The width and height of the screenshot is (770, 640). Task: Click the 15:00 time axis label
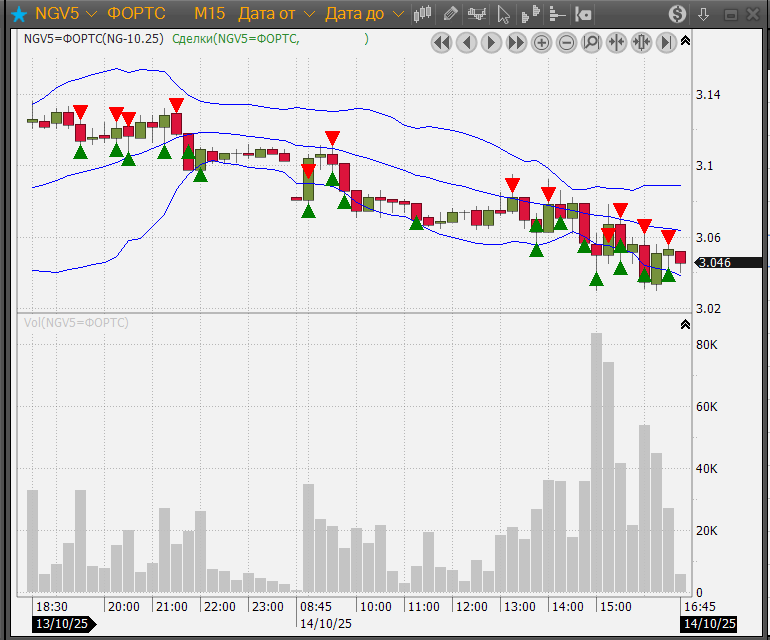tap(616, 607)
